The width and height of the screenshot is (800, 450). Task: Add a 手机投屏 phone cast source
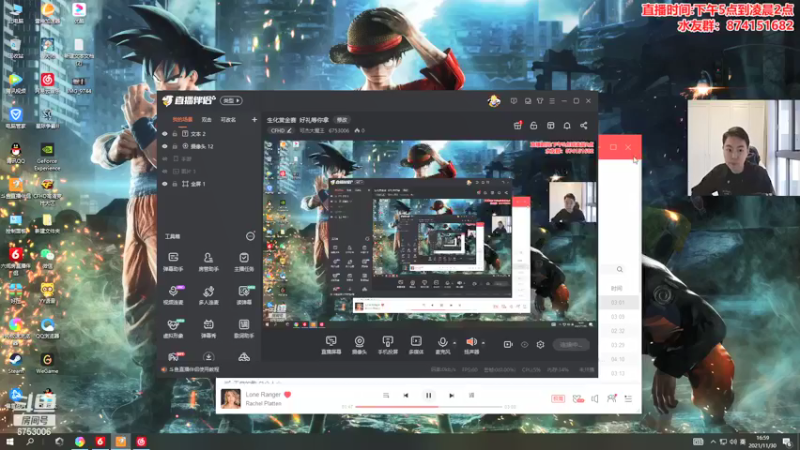(x=388, y=345)
